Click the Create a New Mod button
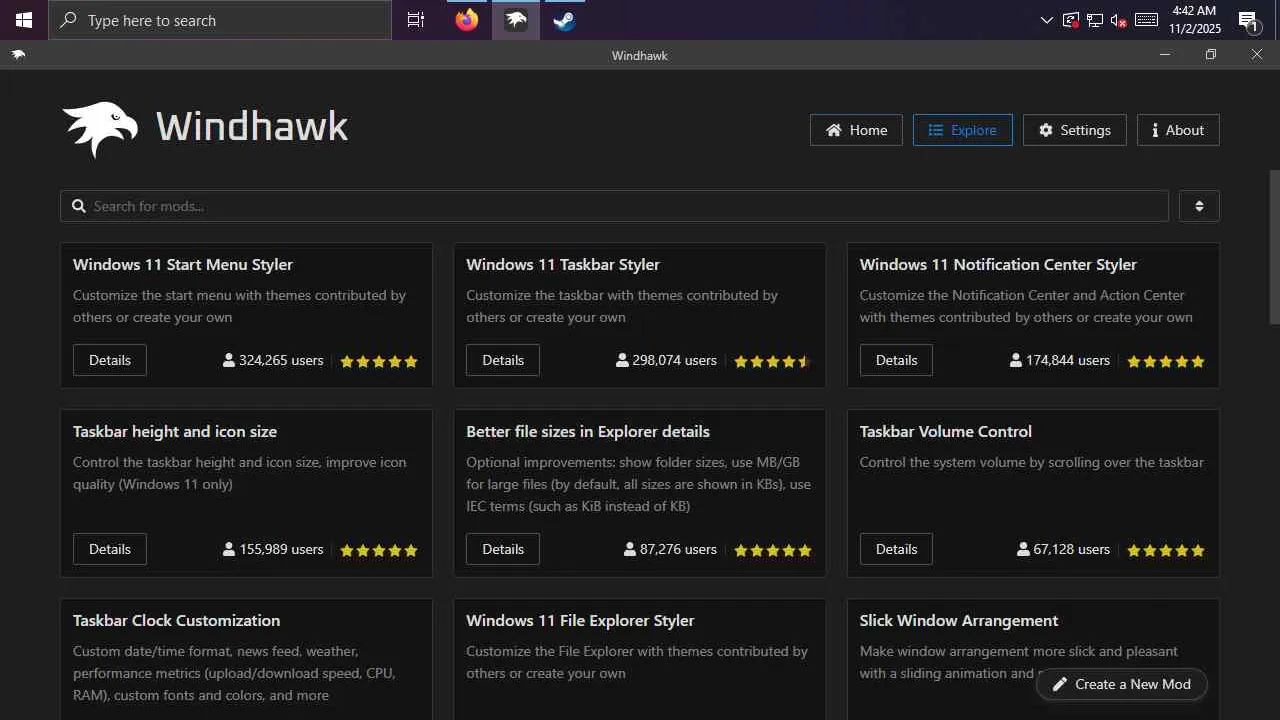The width and height of the screenshot is (1280, 720). 1122,684
